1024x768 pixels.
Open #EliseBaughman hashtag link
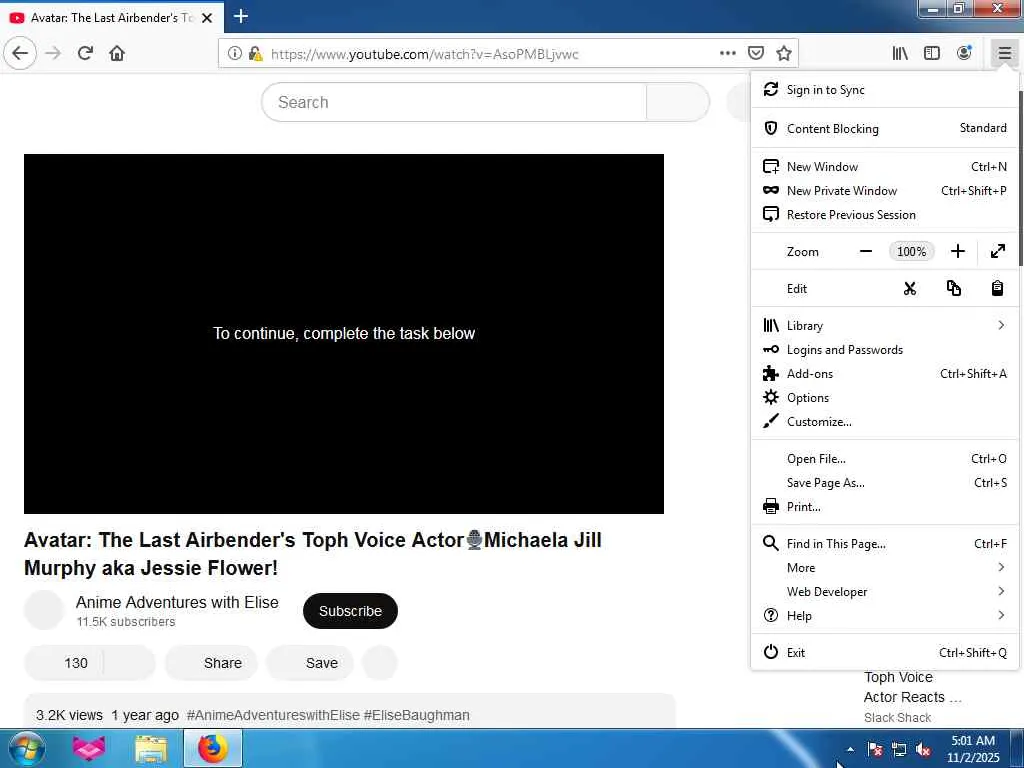tap(416, 715)
